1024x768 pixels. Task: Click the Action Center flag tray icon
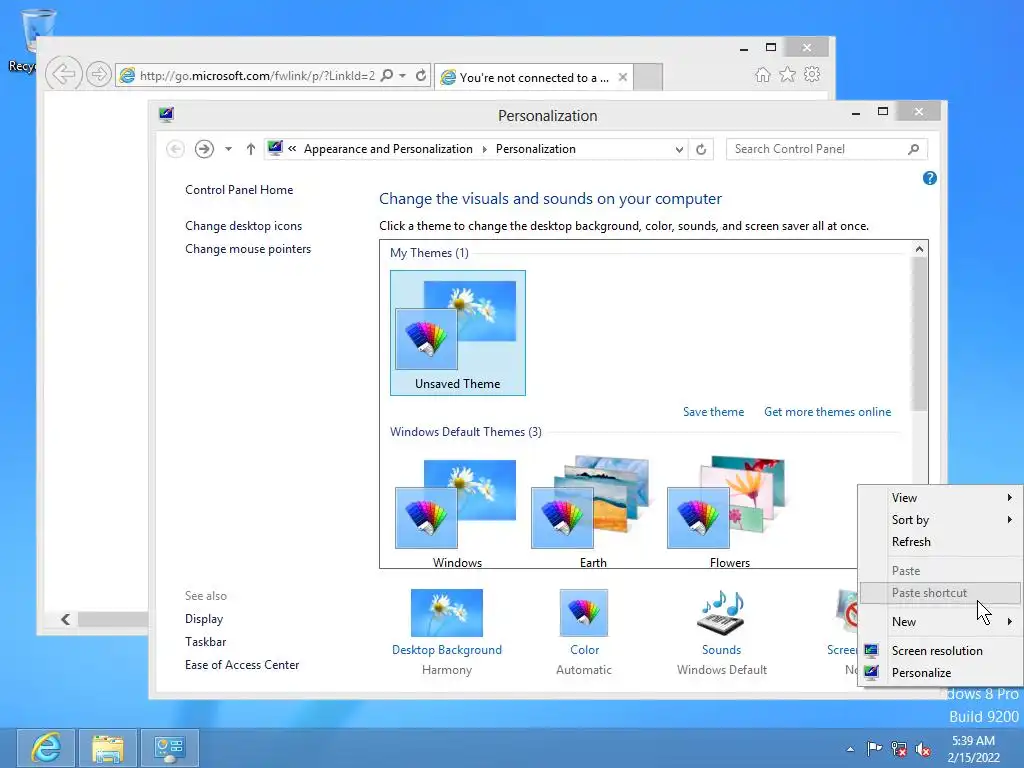coord(874,748)
